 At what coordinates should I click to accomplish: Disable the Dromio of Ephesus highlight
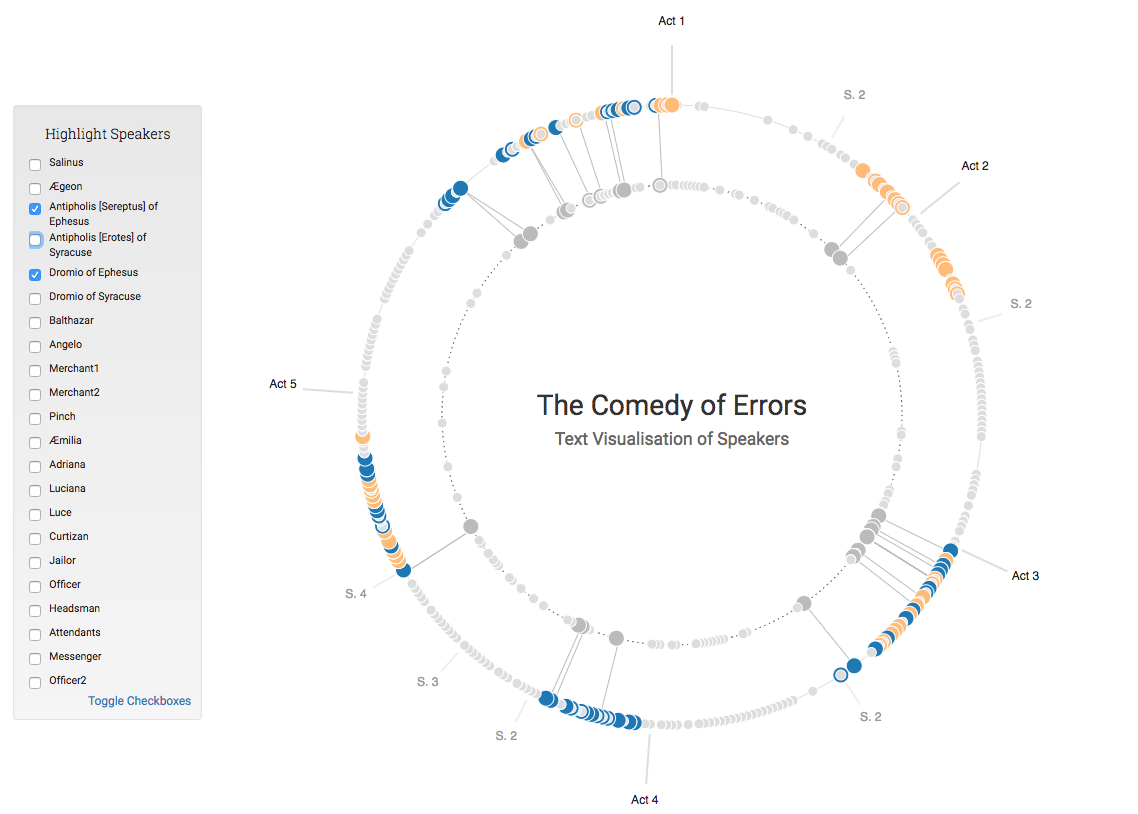(x=34, y=274)
